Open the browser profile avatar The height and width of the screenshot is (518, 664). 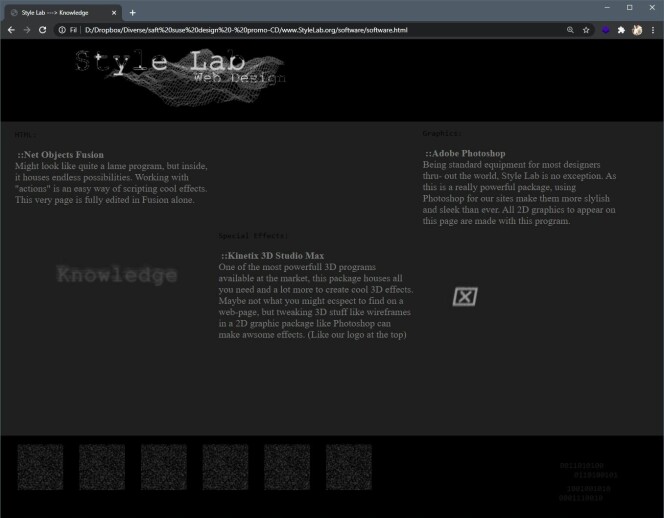[637, 30]
